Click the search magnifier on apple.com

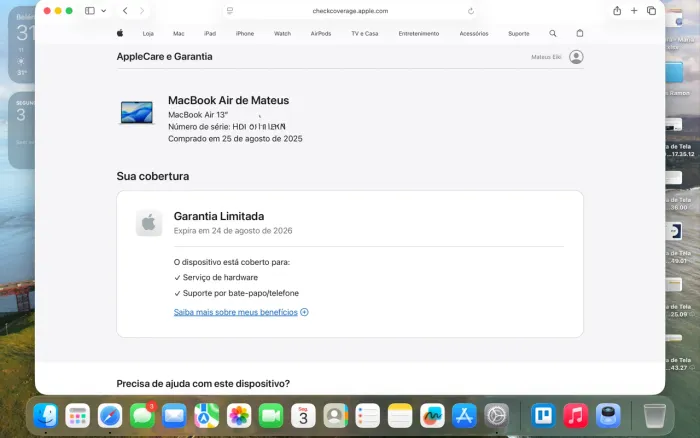[x=553, y=33]
